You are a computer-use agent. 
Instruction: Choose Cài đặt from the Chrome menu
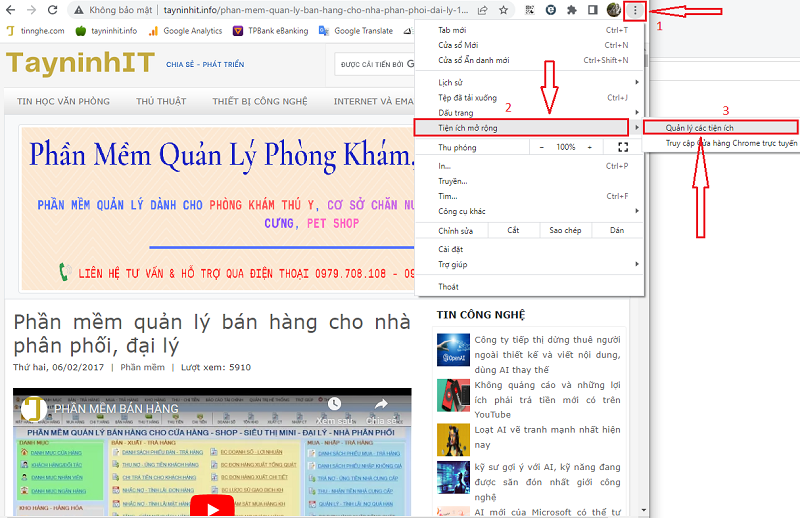pyautogui.click(x=526, y=249)
